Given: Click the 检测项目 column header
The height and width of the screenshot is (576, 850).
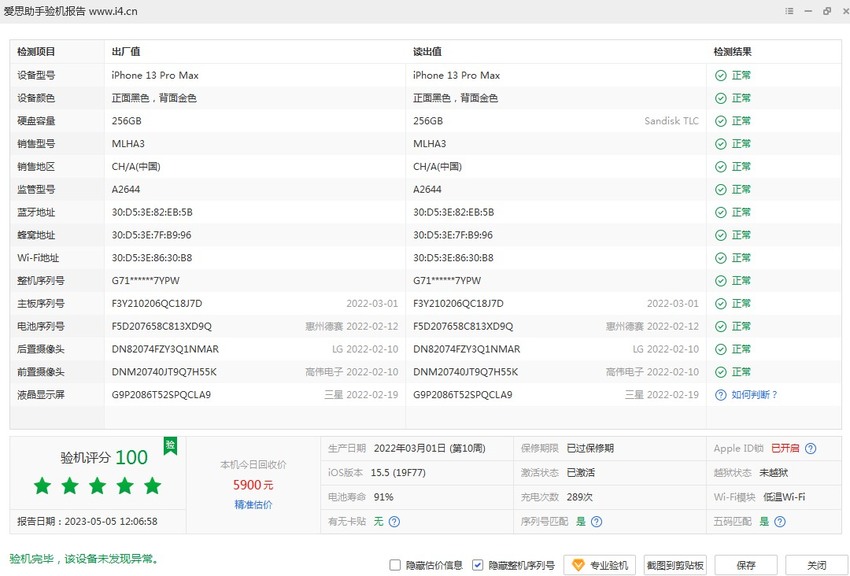Looking at the screenshot, I should (x=36, y=51).
